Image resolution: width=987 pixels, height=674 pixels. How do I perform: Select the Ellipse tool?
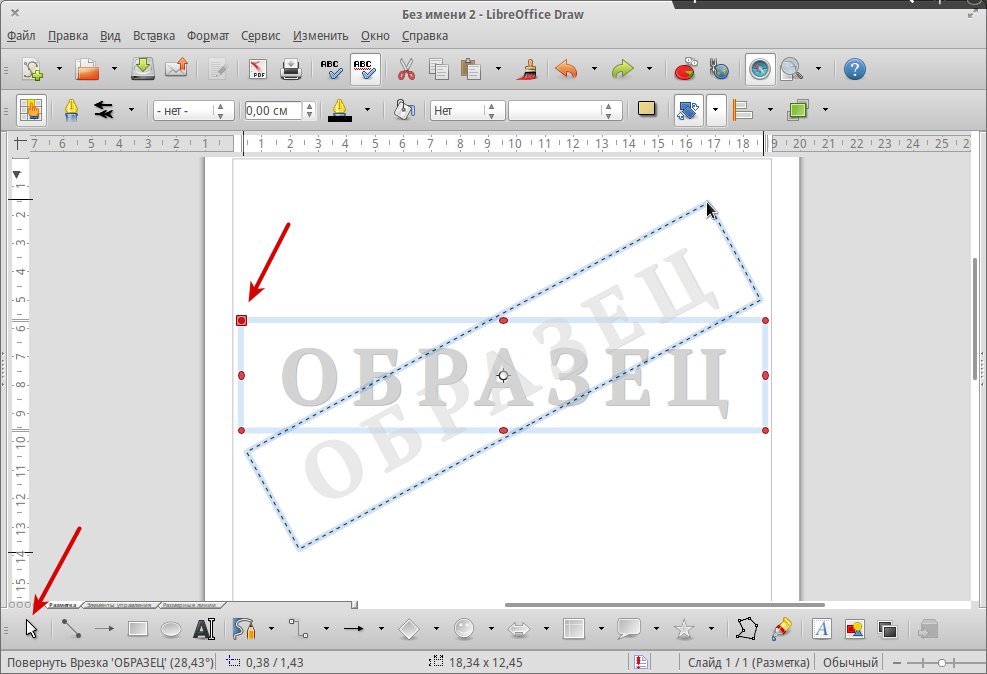[x=171, y=629]
